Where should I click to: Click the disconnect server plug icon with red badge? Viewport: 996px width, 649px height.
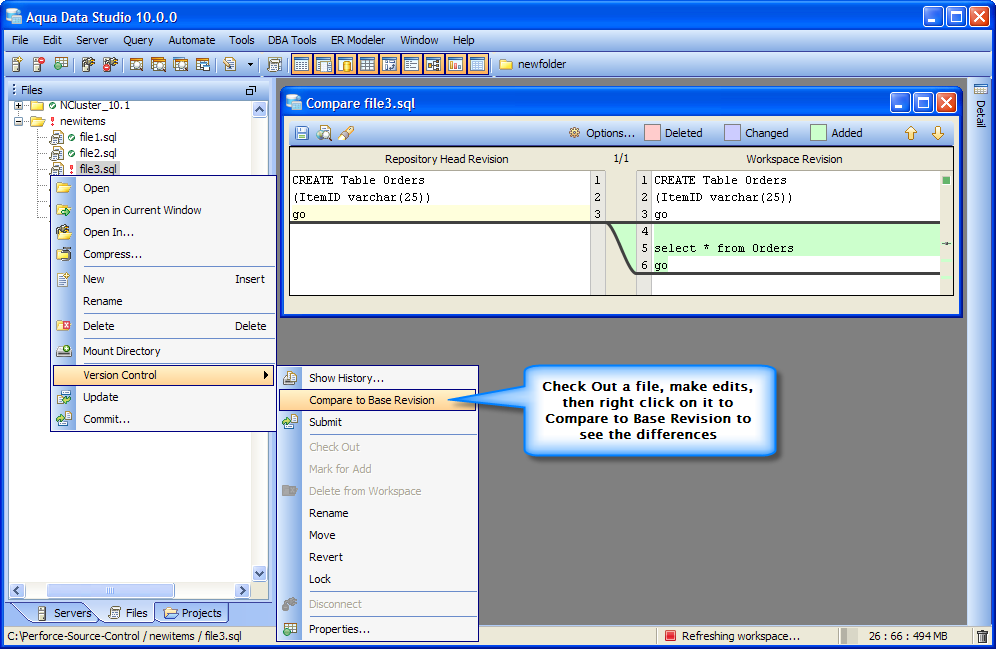tap(111, 64)
